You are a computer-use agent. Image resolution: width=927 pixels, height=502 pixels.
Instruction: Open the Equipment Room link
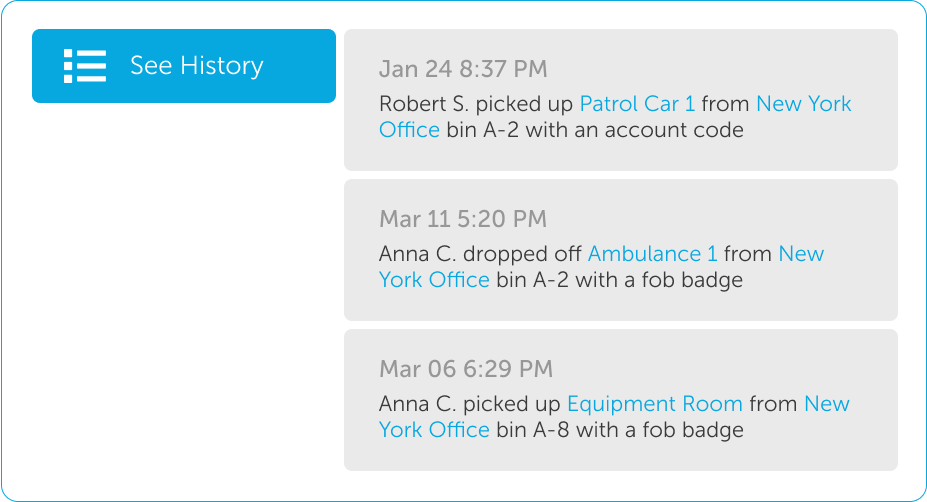[x=654, y=404]
